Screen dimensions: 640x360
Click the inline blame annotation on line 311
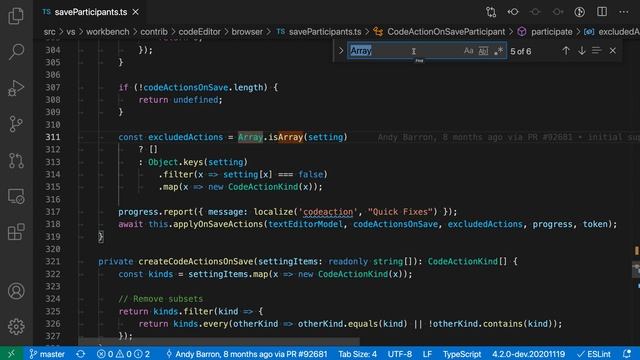pyautogui.click(x=508, y=137)
